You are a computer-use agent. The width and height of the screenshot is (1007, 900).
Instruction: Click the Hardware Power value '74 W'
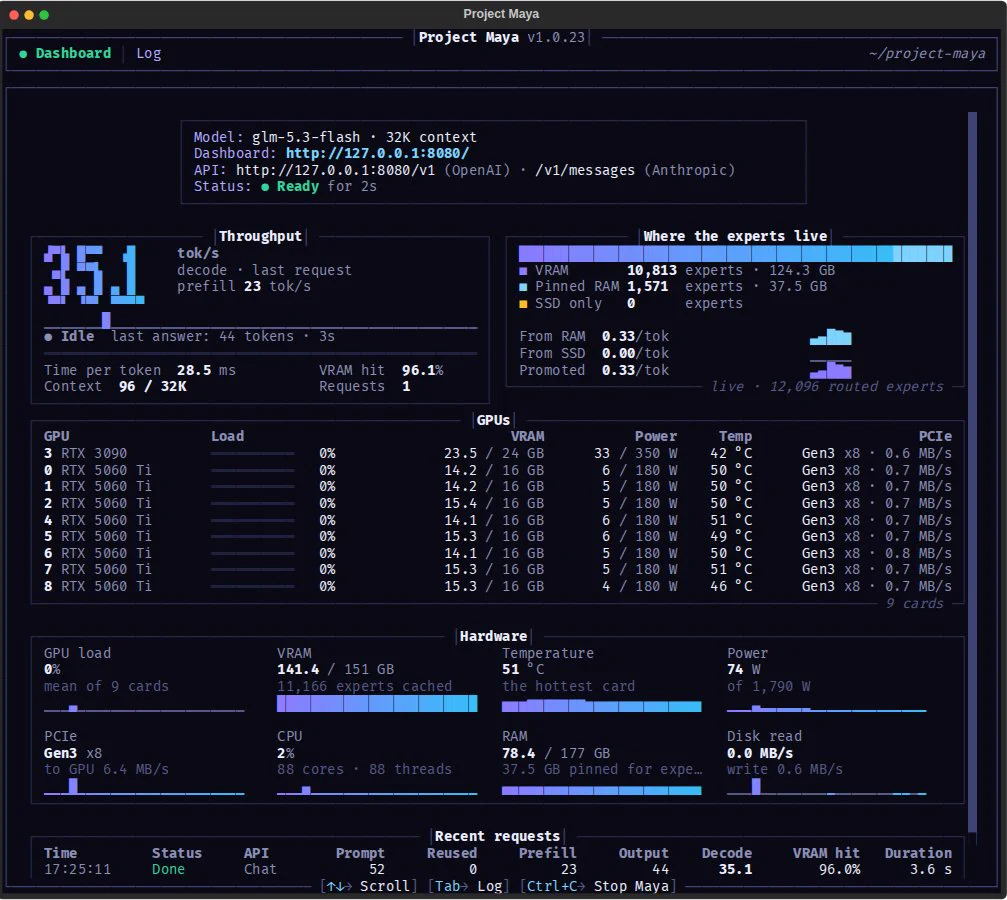(744, 669)
